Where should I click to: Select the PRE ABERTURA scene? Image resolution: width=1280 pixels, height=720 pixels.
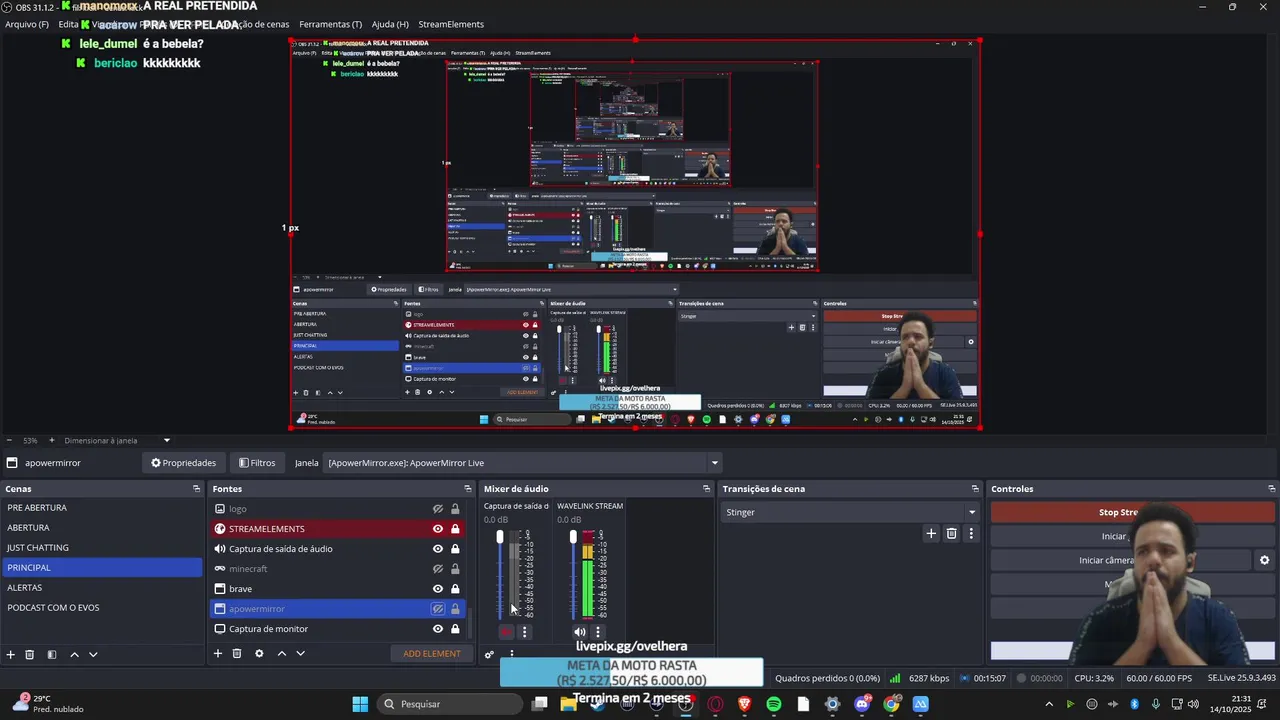pyautogui.click(x=101, y=508)
